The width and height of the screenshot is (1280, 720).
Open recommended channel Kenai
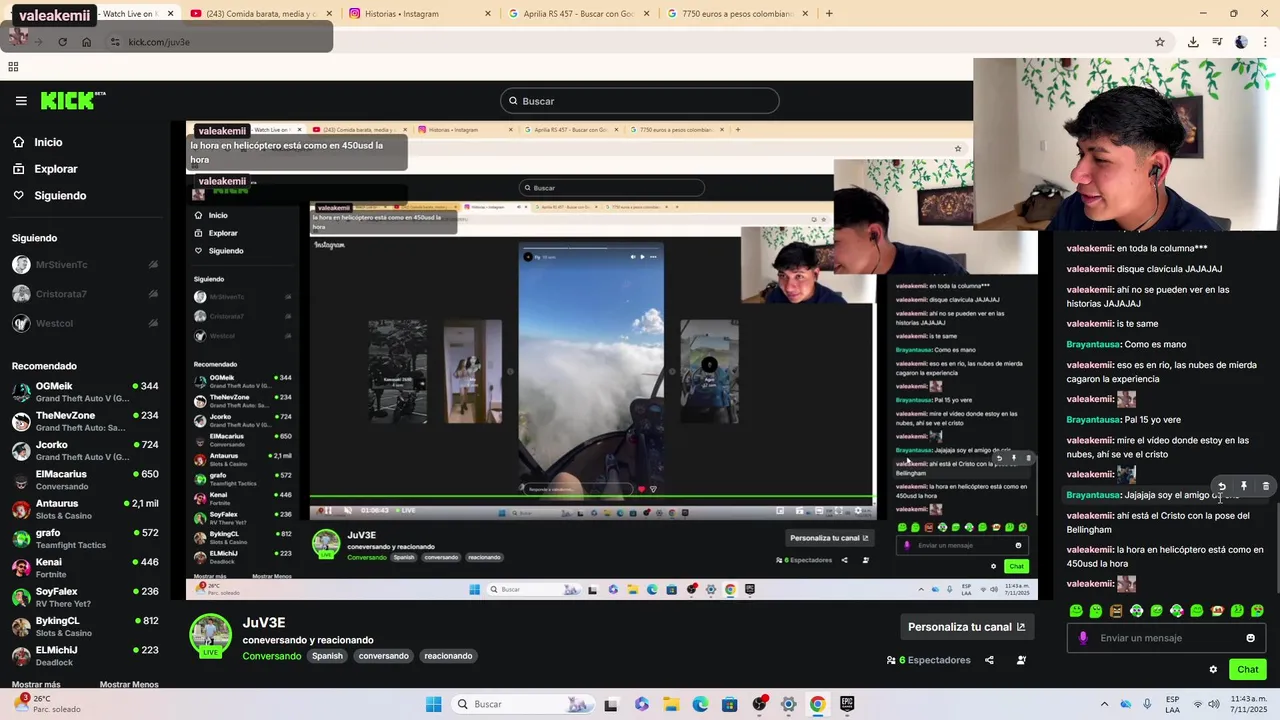(x=85, y=568)
